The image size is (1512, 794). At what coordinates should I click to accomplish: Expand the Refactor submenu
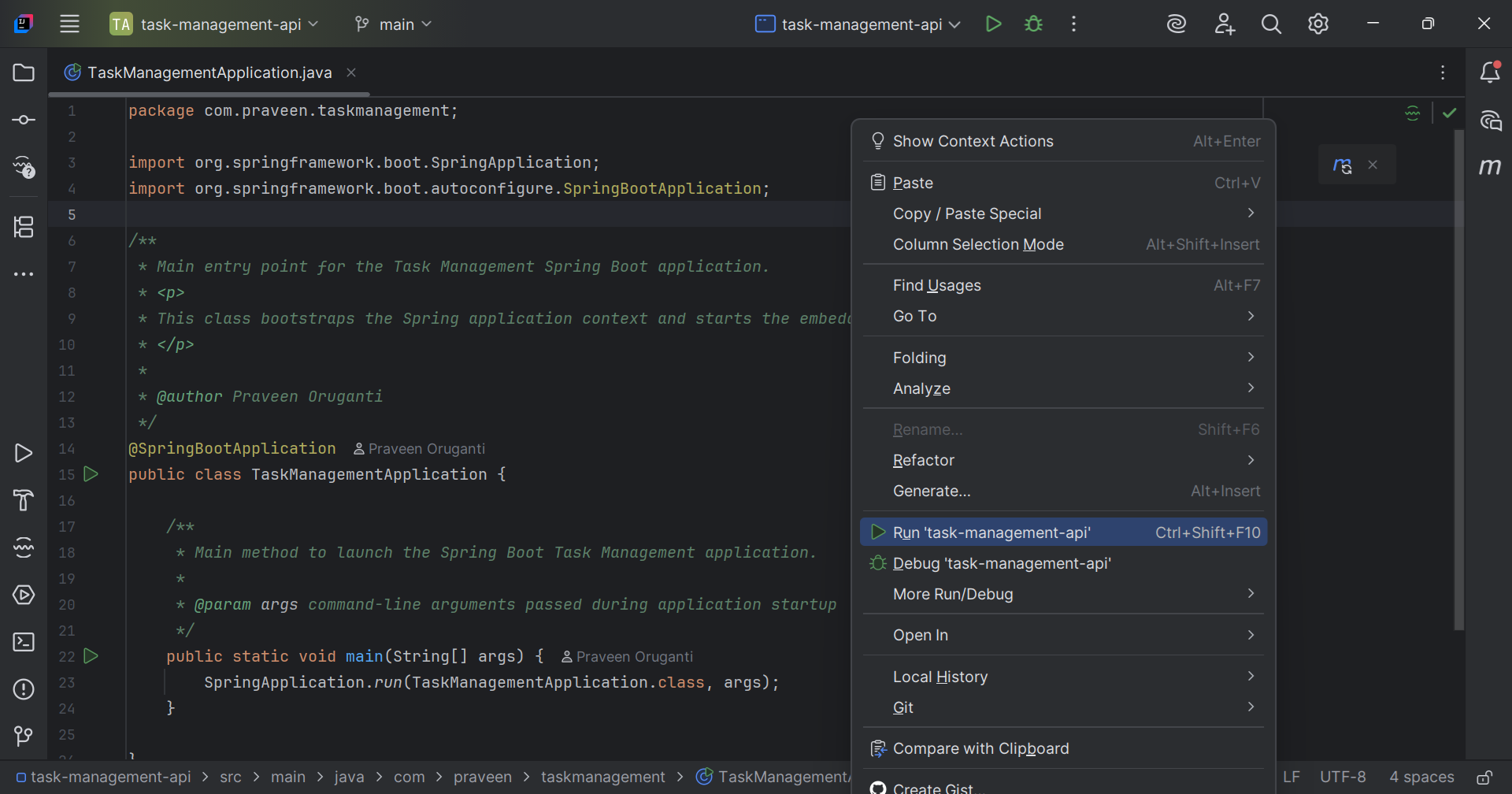click(1063, 460)
